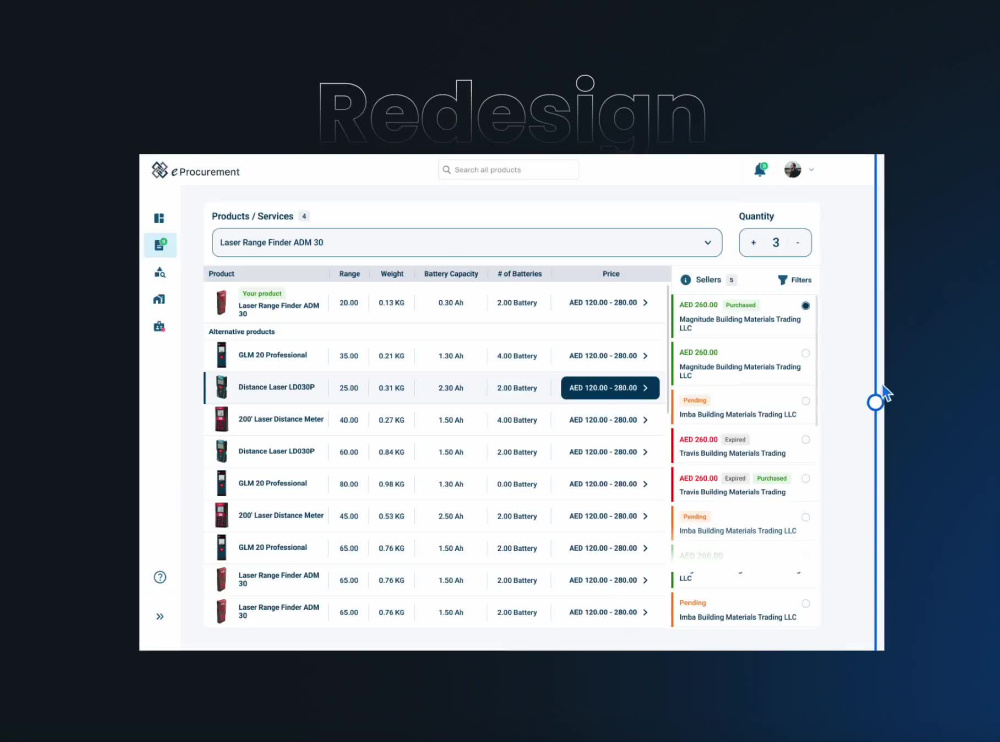This screenshot has height=742, width=1000.
Task: Click the # of Batteries column header
Action: point(519,274)
